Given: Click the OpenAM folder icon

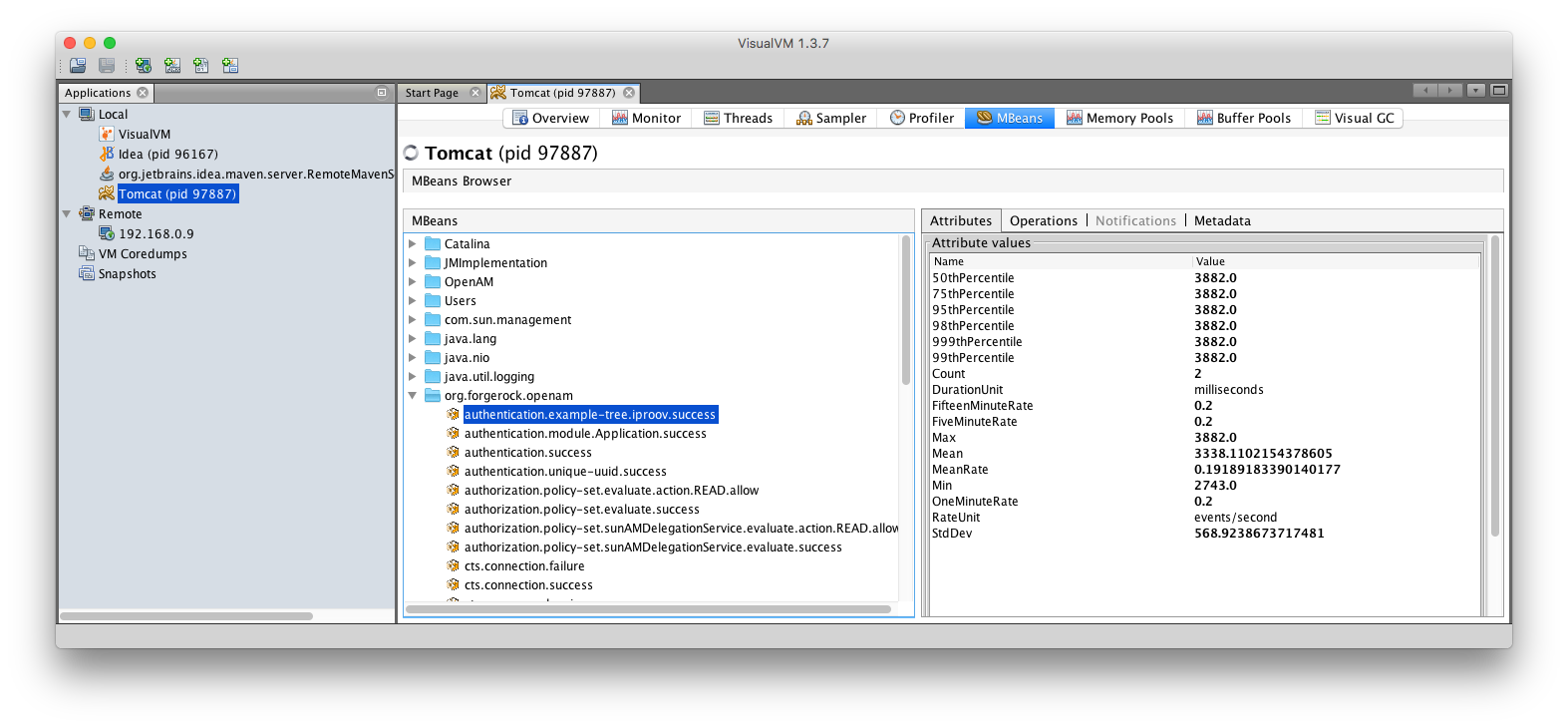Looking at the screenshot, I should tap(433, 281).
